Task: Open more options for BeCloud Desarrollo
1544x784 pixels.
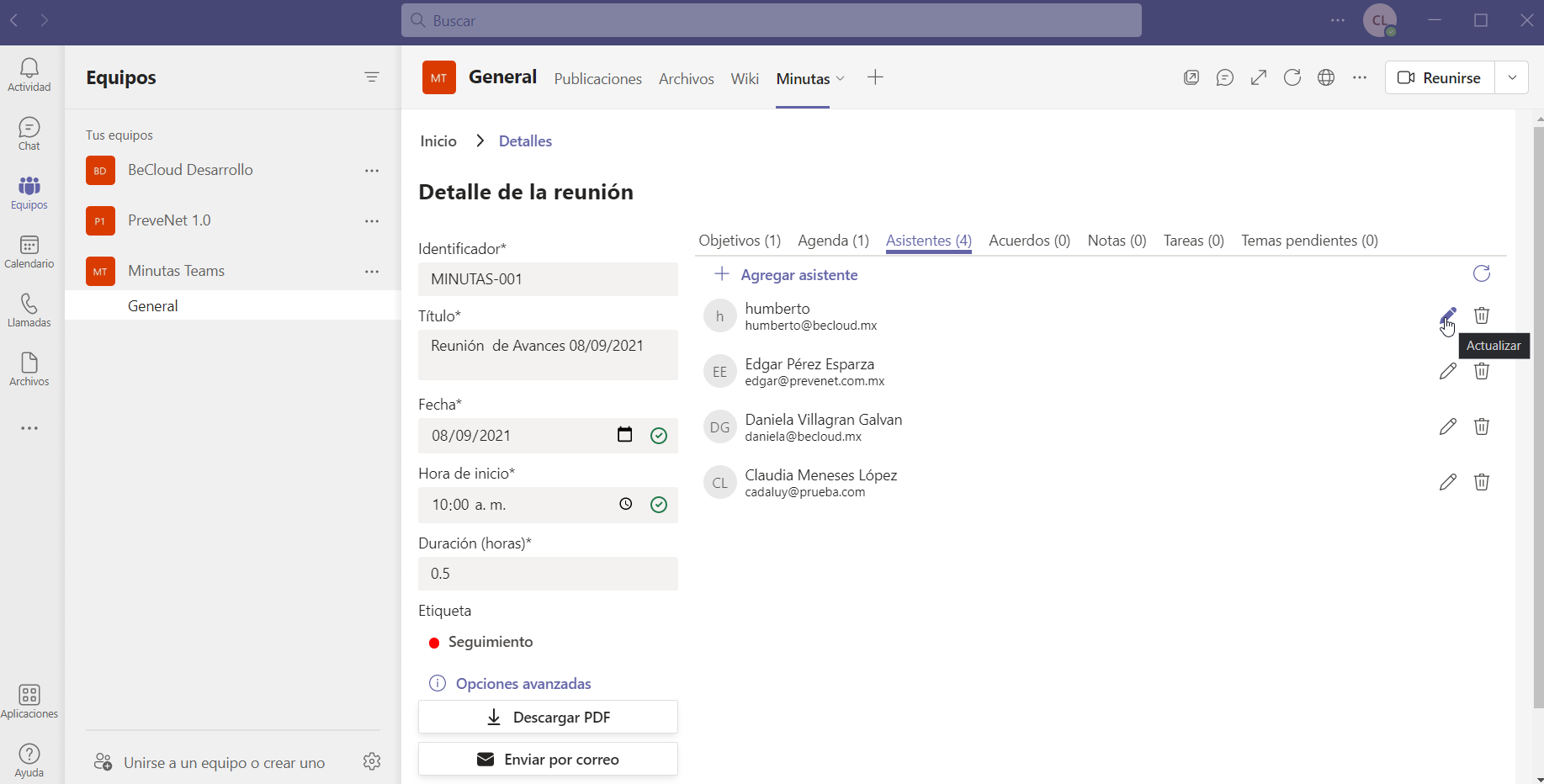Action: coord(372,171)
